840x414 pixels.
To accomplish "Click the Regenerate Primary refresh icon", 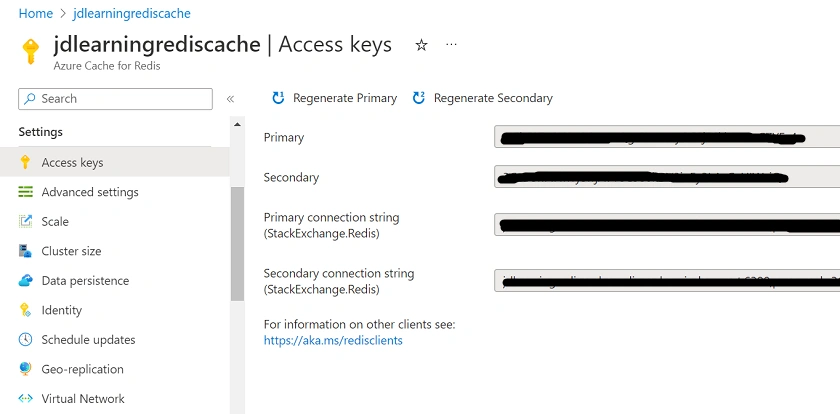I will coord(278,97).
